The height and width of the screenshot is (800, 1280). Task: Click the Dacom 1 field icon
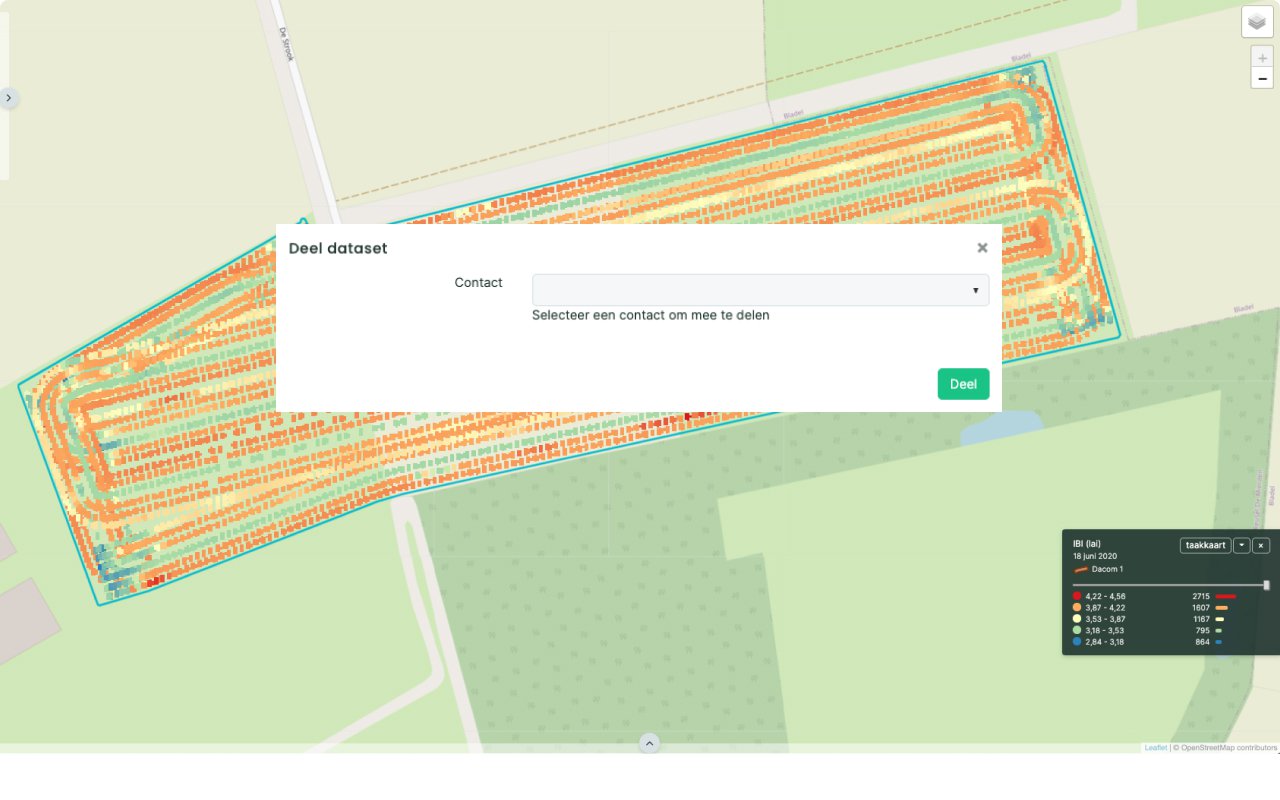pyautogui.click(x=1080, y=569)
